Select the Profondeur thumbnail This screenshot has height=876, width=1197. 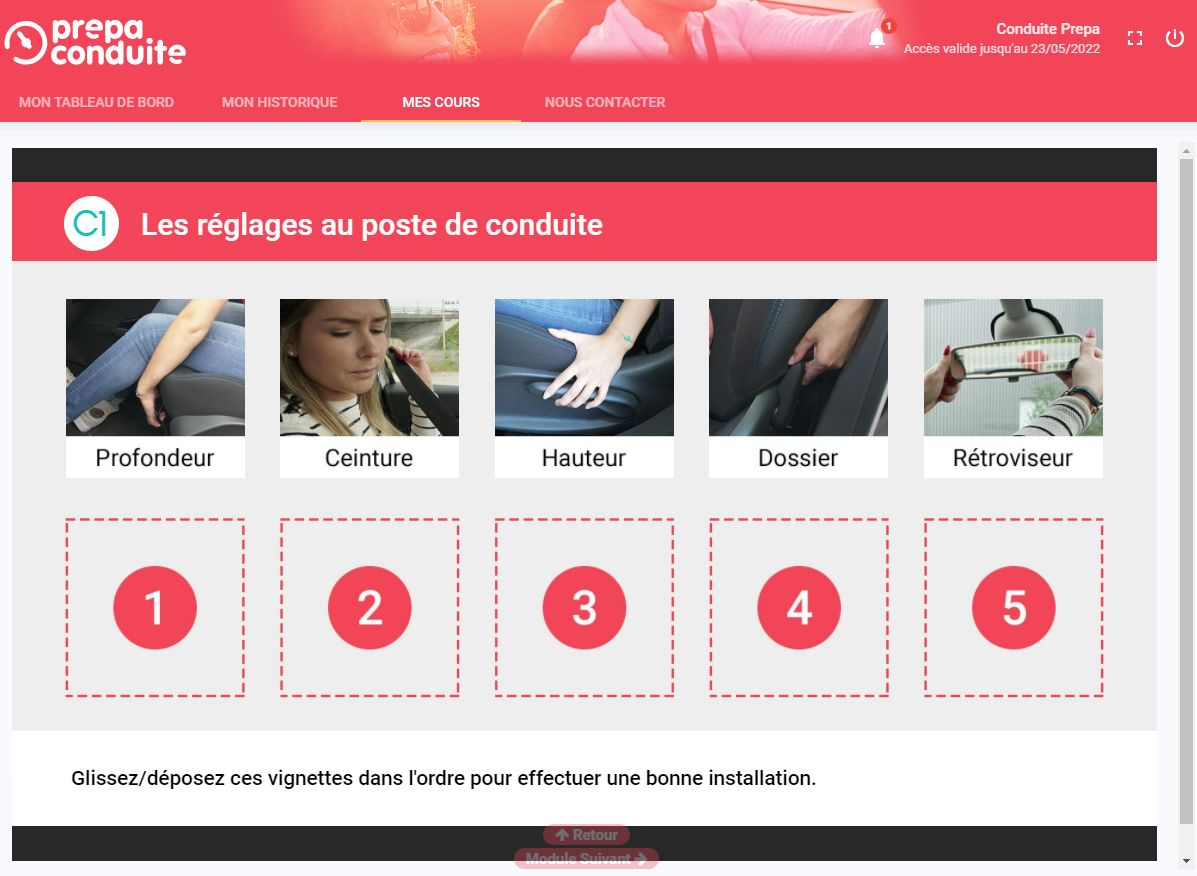tap(155, 388)
